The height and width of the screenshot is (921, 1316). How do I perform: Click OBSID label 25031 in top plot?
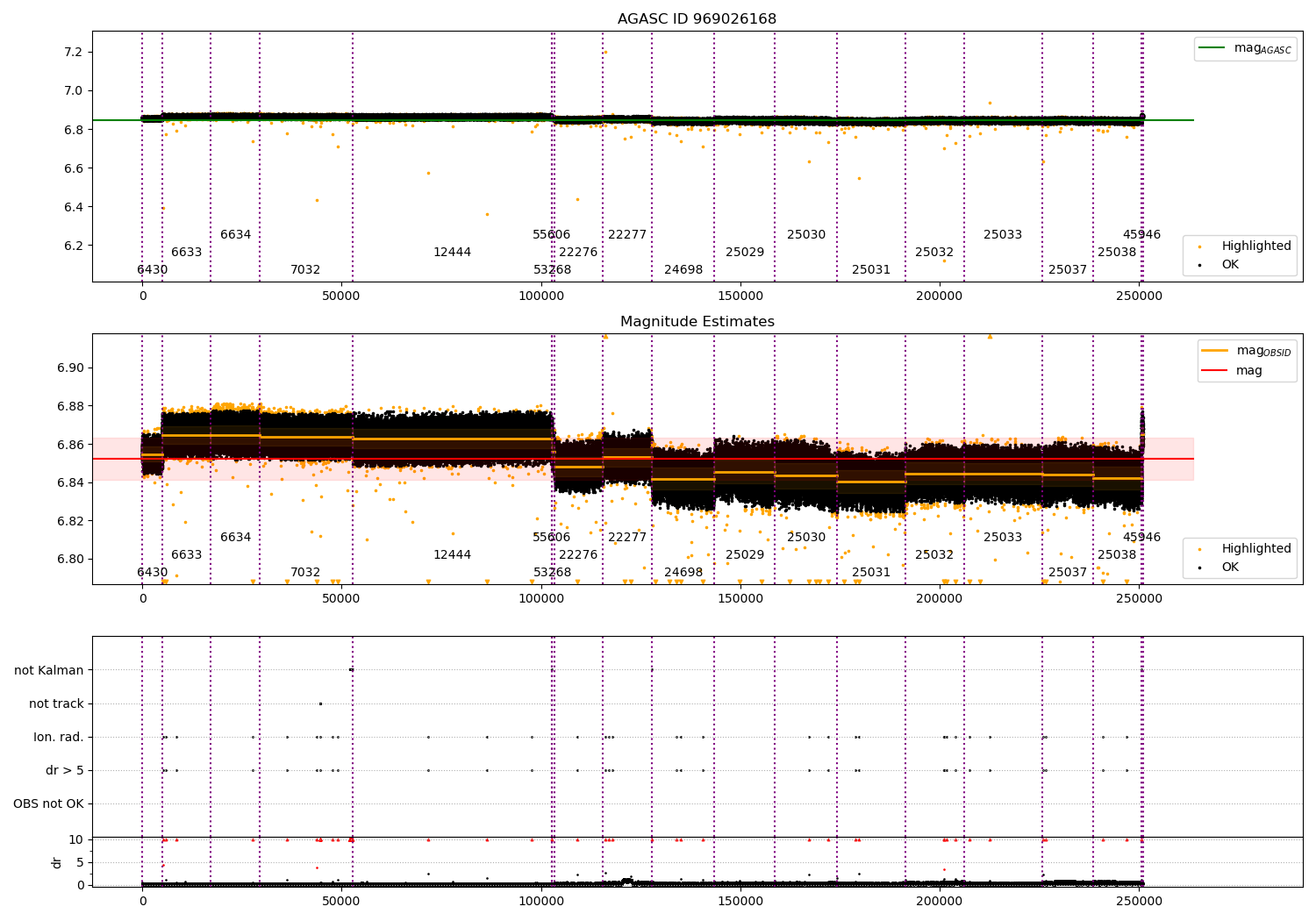(x=871, y=269)
